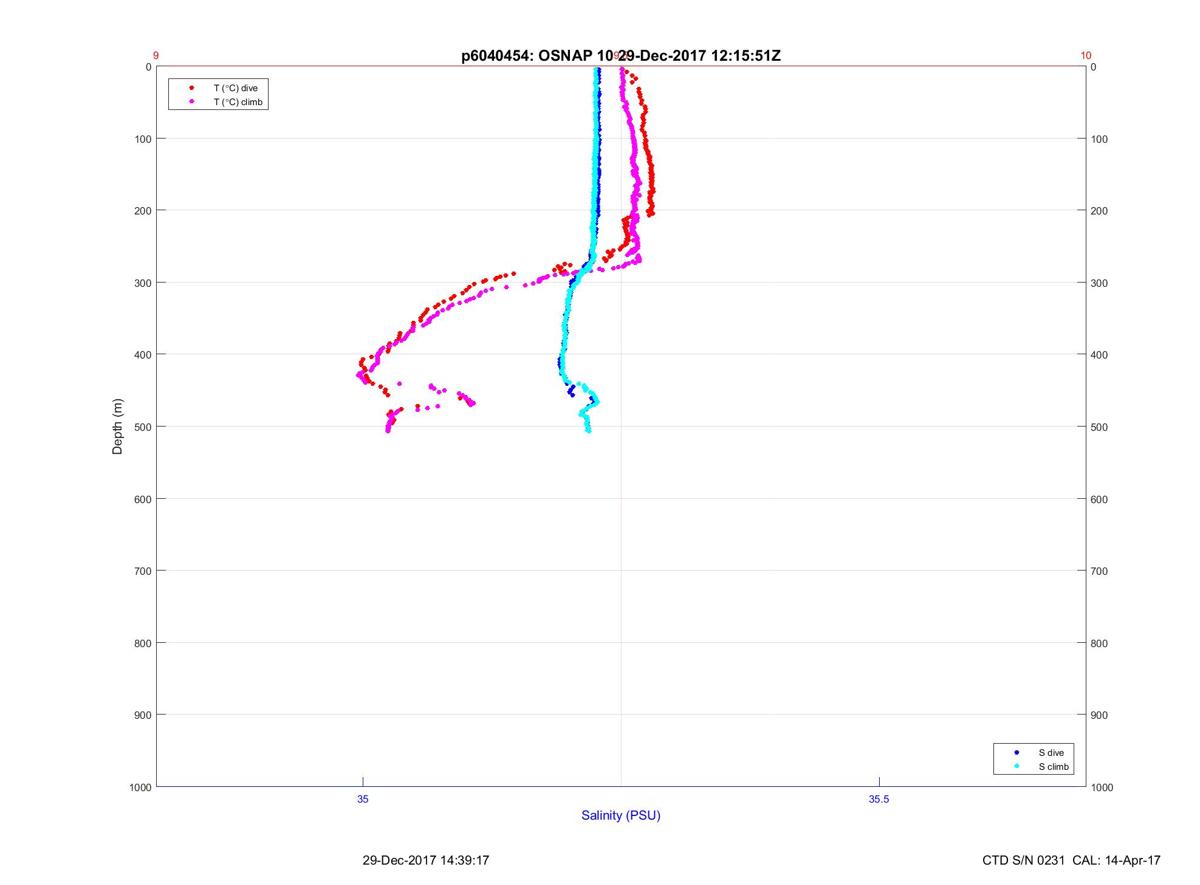Click the plot title "p6040454: OSNAP 10 29-Dec-2017 12:15:51Z"
Image resolution: width=1200 pixels, height=885 pixels.
pyautogui.click(x=621, y=56)
